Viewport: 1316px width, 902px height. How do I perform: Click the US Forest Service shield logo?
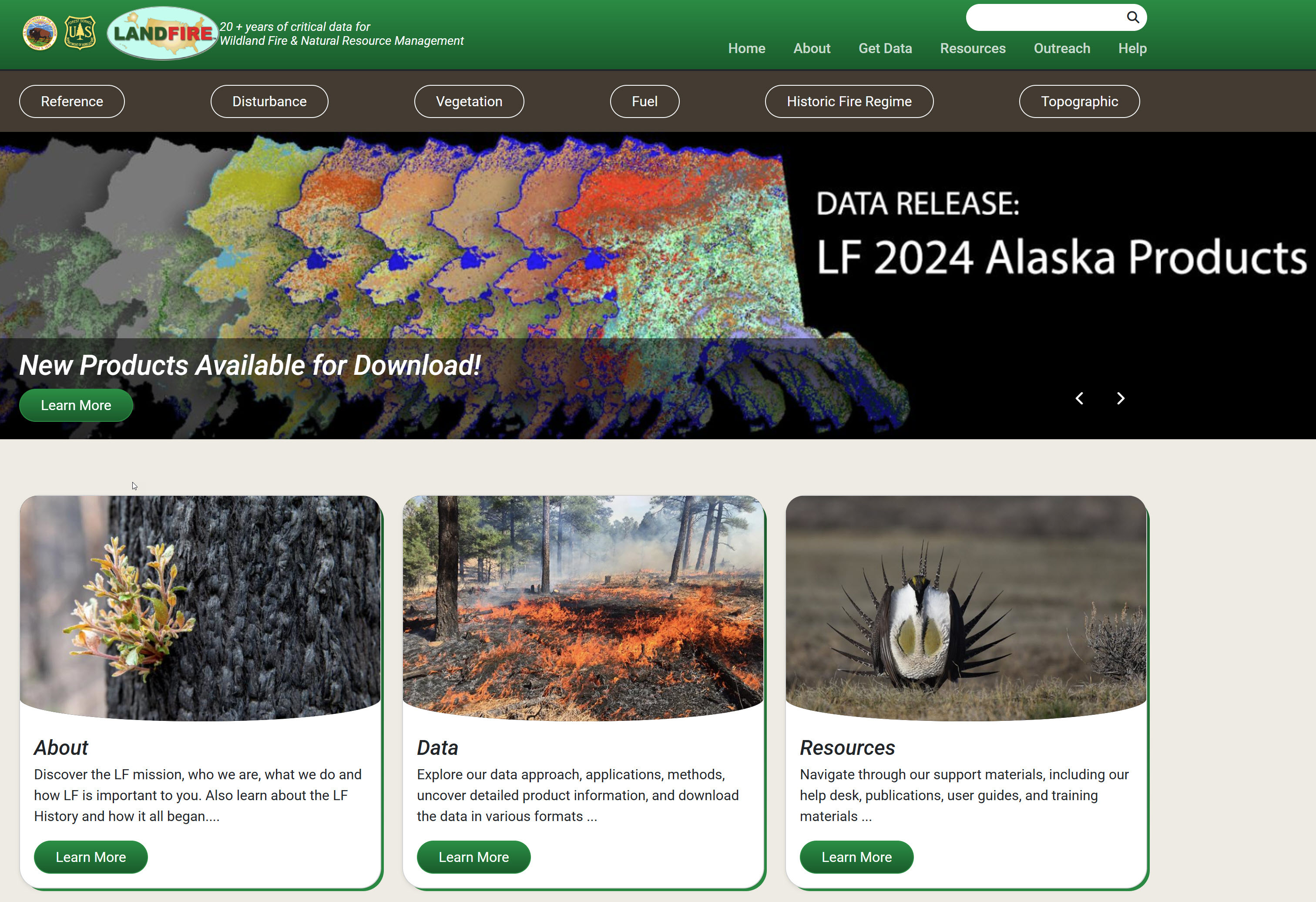[x=80, y=33]
